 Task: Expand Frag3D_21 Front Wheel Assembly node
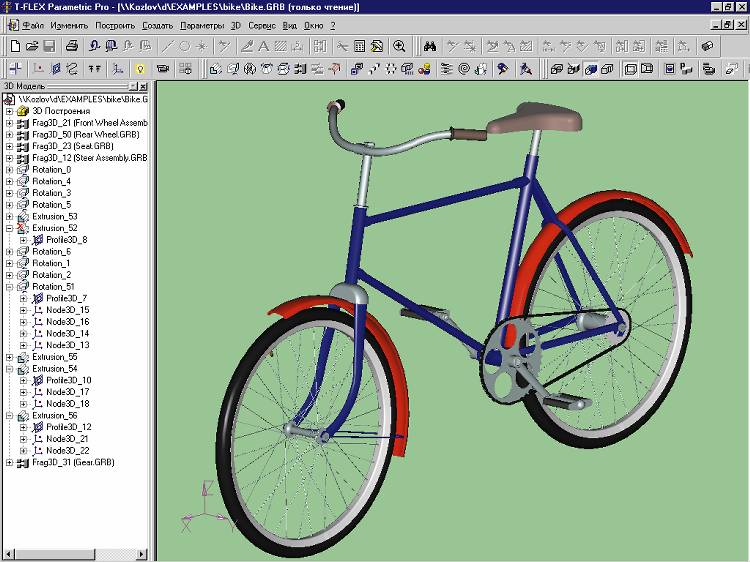point(9,123)
